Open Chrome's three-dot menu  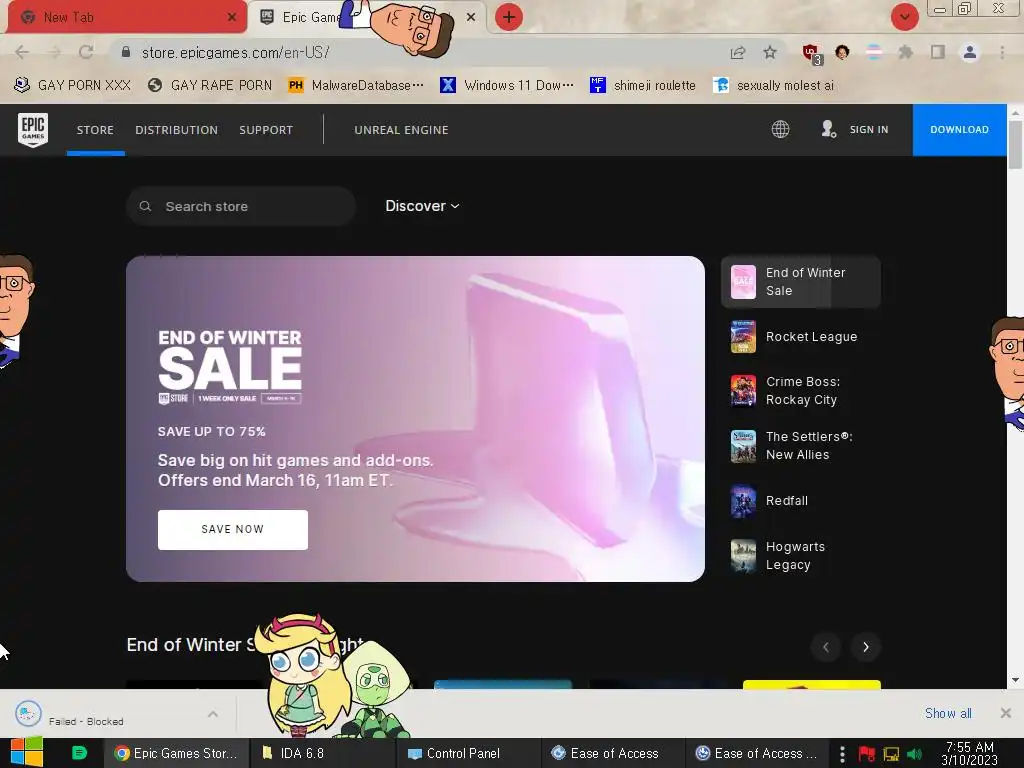(1002, 52)
